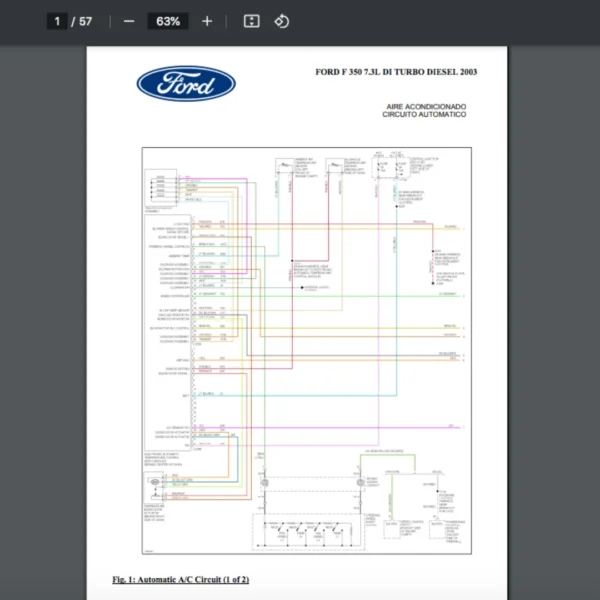Click the total page count 57
This screenshot has width=600, height=600.
[86, 21]
